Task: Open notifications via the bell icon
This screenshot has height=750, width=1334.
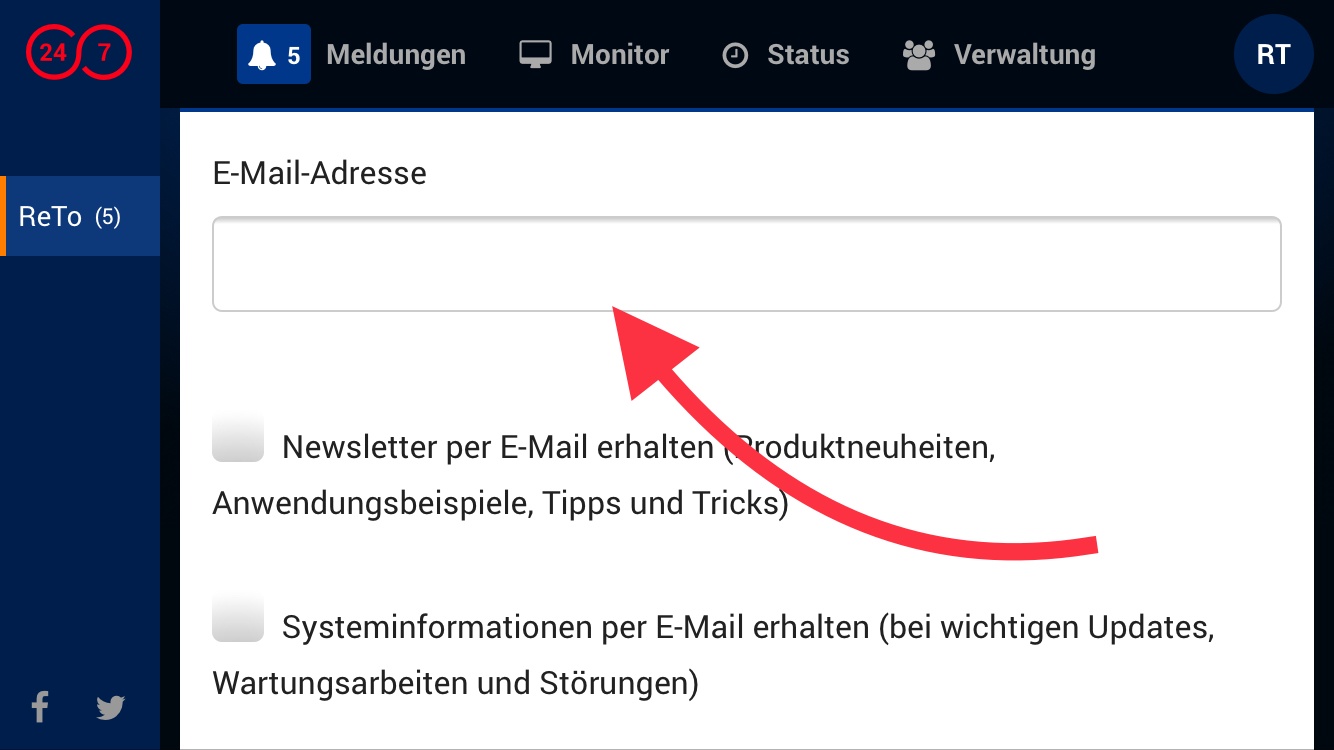Action: click(263, 55)
